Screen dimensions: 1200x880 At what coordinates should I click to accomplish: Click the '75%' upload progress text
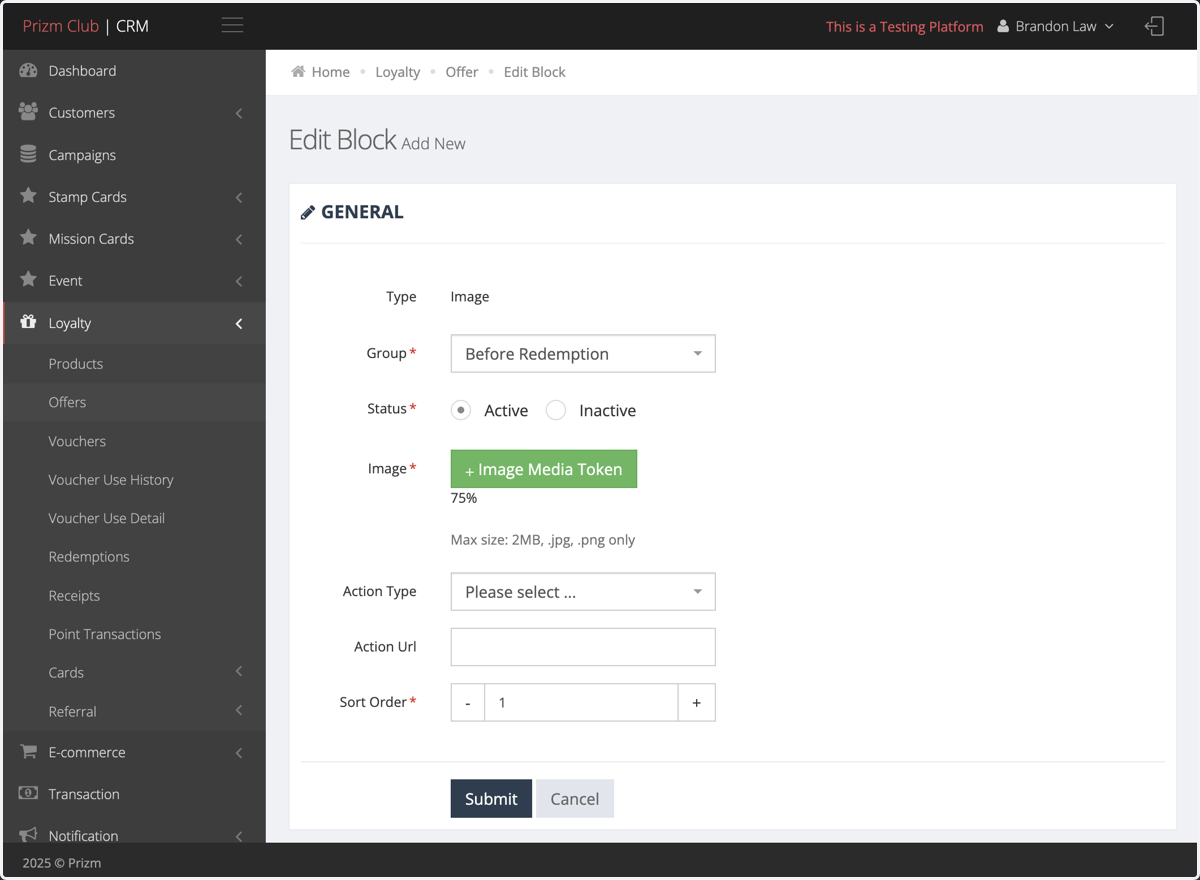(x=464, y=498)
